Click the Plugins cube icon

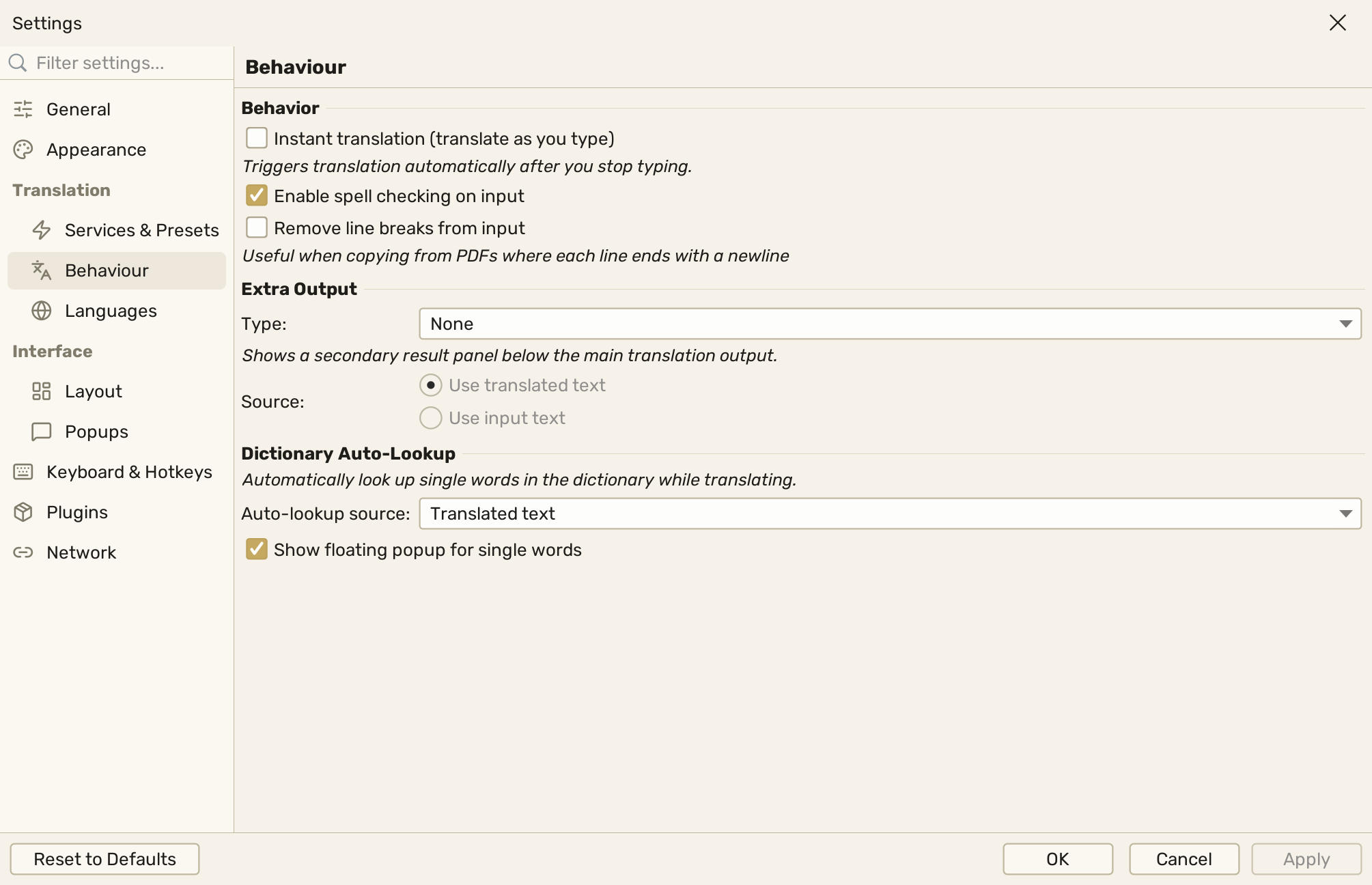click(x=23, y=512)
